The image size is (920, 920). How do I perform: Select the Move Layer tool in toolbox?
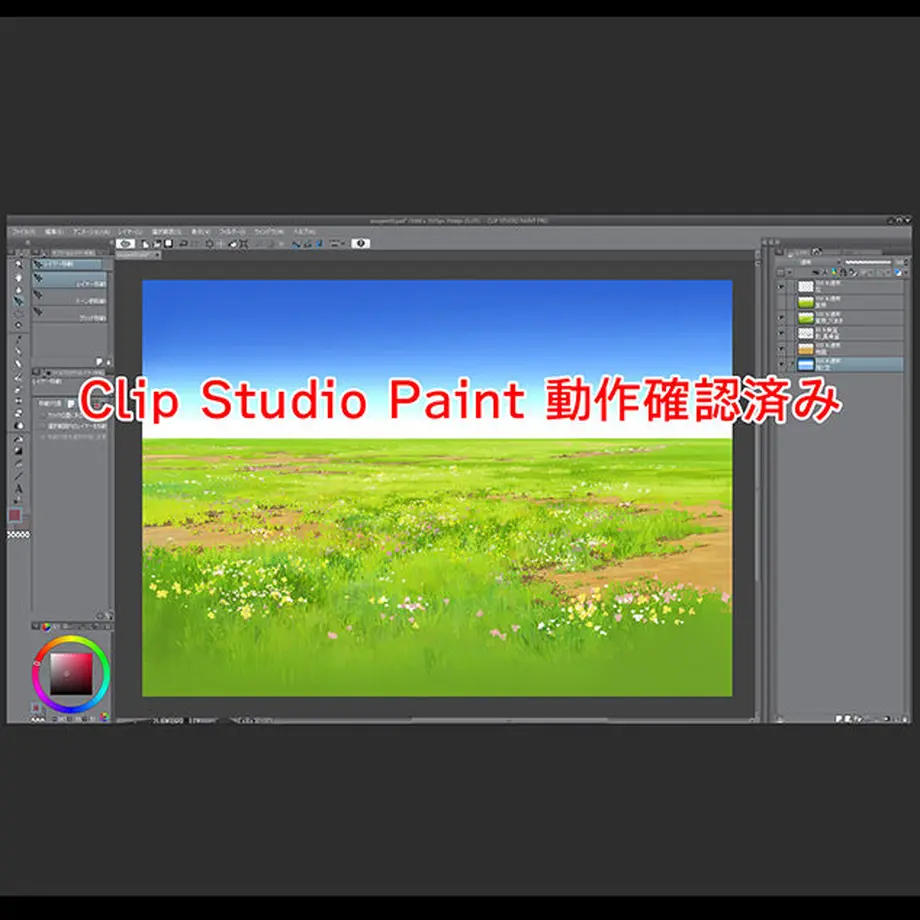(18, 301)
